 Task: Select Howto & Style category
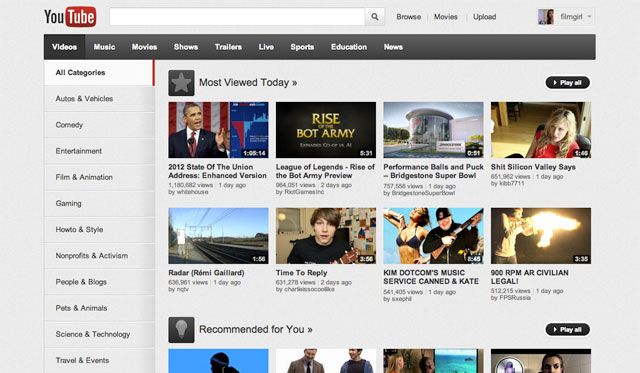point(99,229)
